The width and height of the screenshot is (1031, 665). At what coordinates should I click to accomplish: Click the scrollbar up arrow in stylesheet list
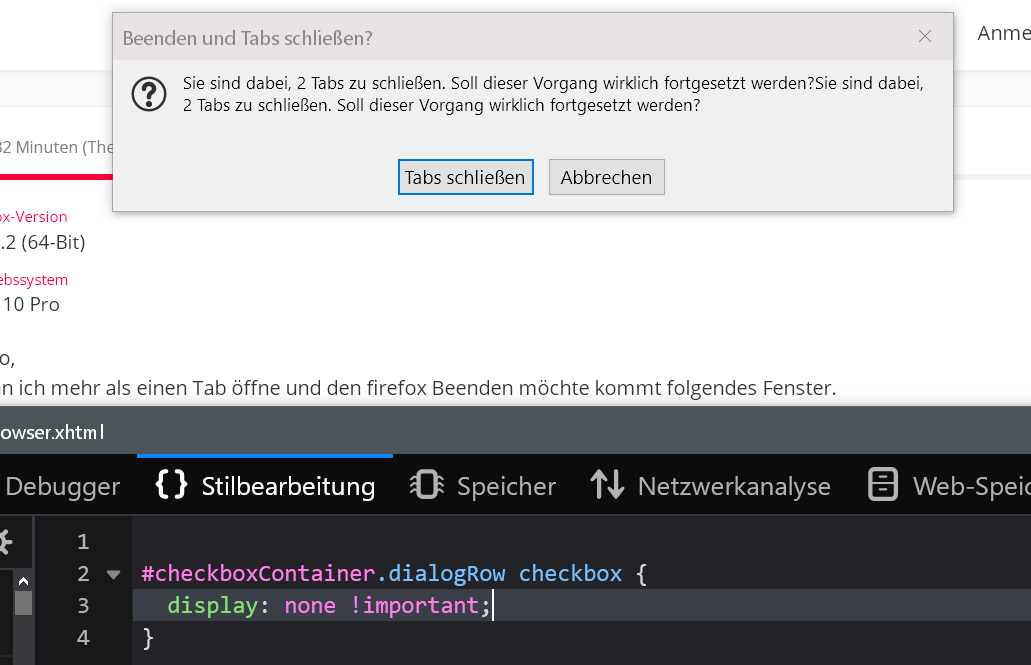pyautogui.click(x=23, y=581)
